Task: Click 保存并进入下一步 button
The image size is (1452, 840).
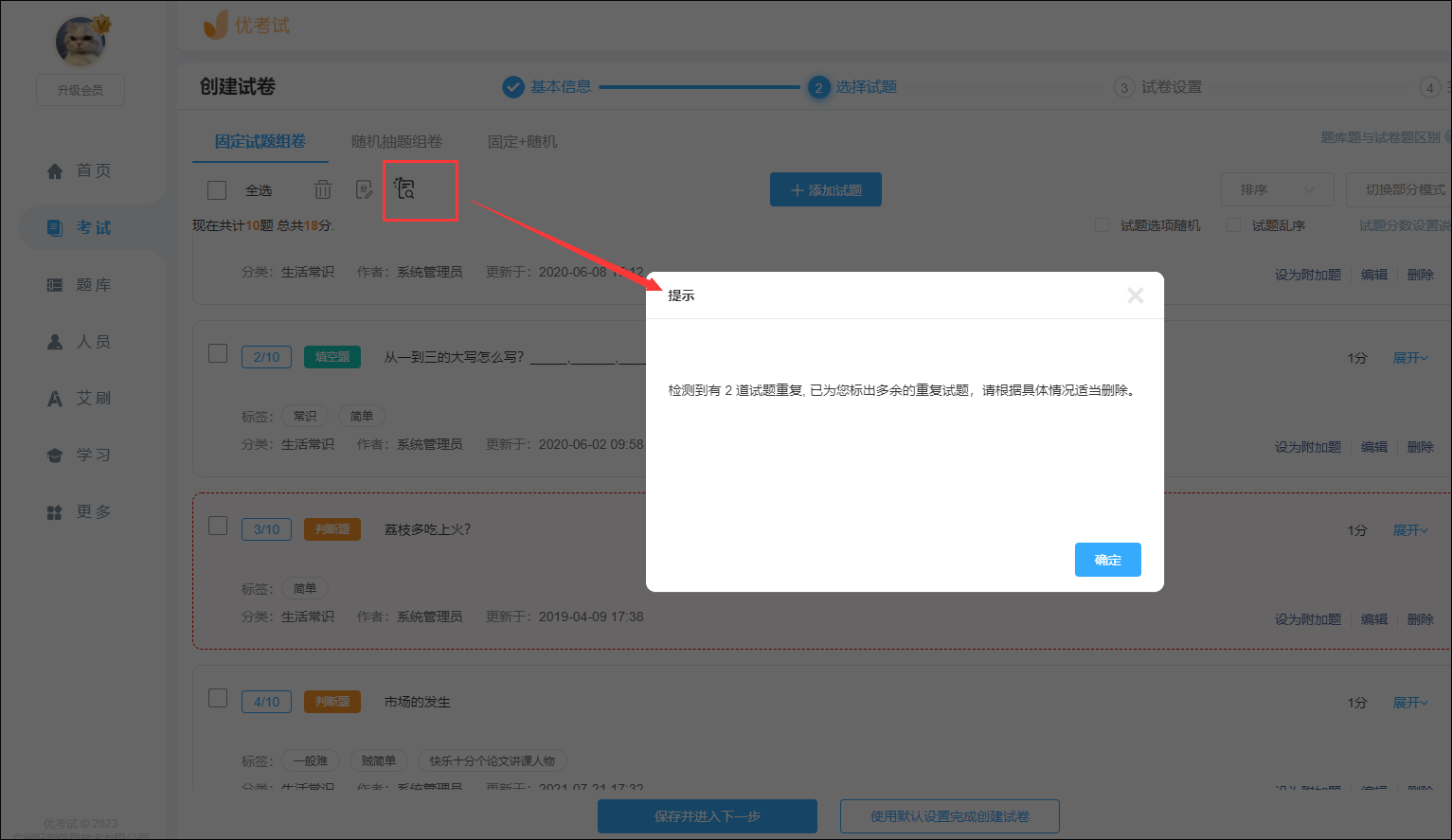Action: pyautogui.click(x=708, y=816)
